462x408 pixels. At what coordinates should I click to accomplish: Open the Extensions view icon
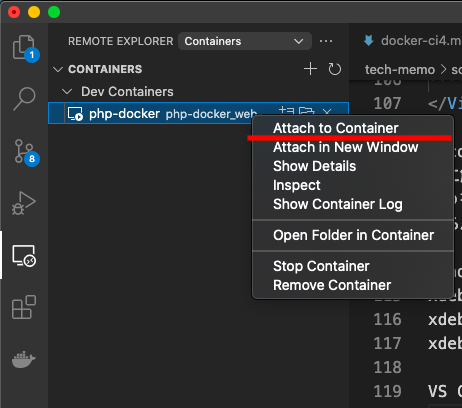pos(24,307)
